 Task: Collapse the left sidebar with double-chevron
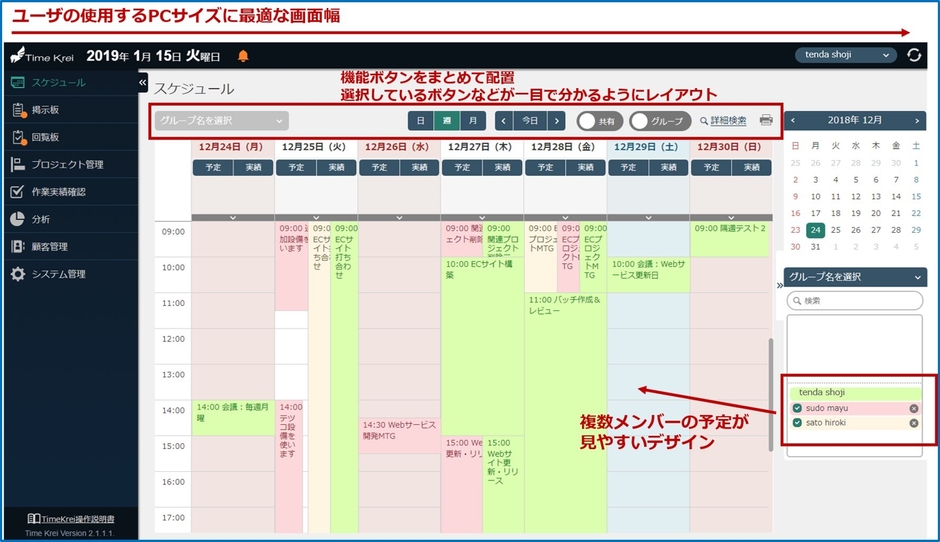tap(143, 82)
